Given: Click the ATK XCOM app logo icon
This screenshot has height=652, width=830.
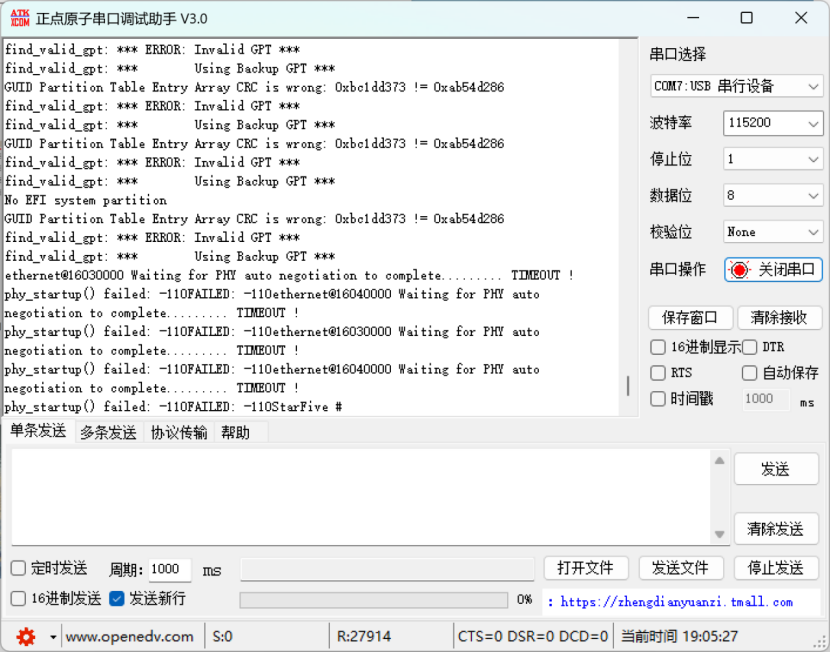Looking at the screenshot, I should coord(19,18).
